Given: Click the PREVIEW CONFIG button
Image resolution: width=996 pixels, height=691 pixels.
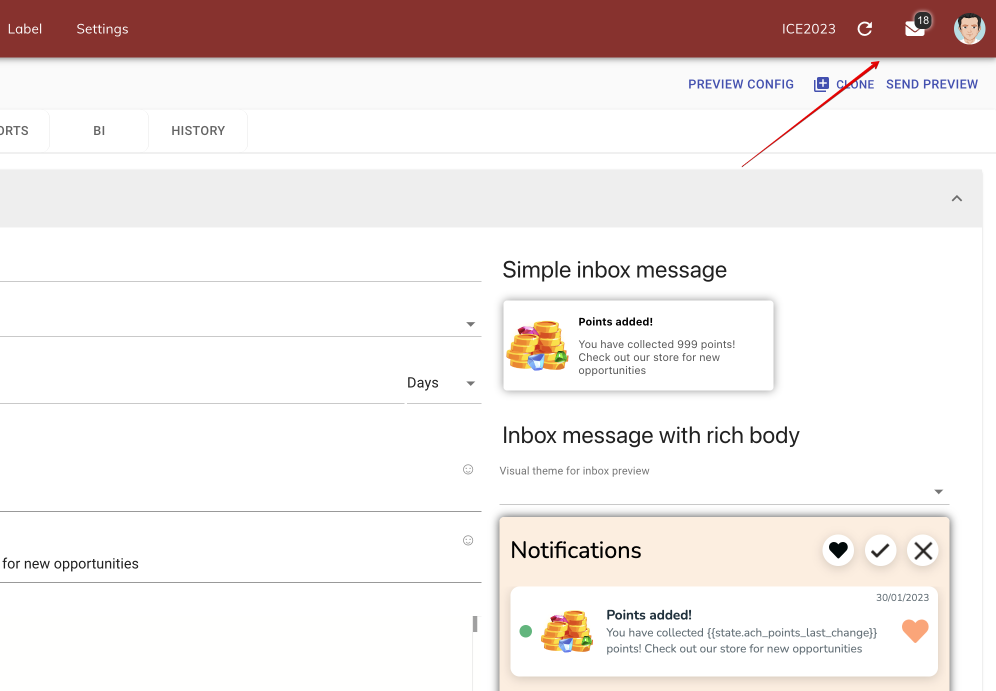Looking at the screenshot, I should tap(741, 85).
